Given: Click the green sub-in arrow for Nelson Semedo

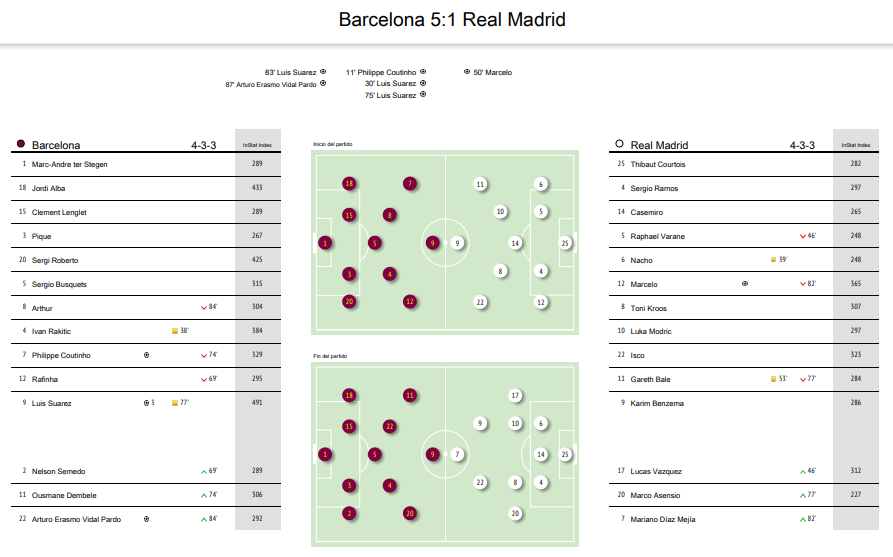Looking at the screenshot, I should point(204,472).
